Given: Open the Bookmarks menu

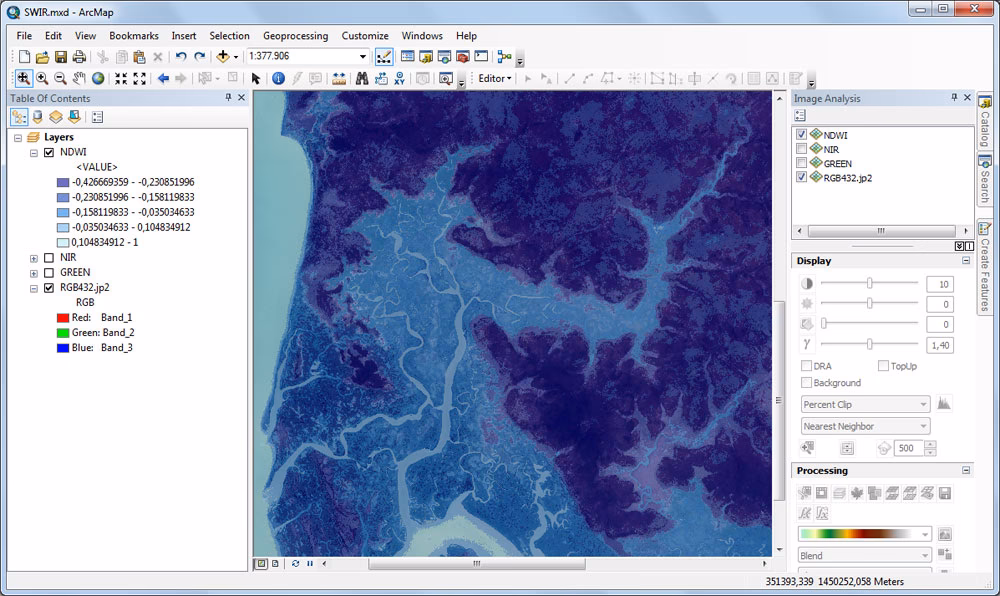Looking at the screenshot, I should [133, 36].
